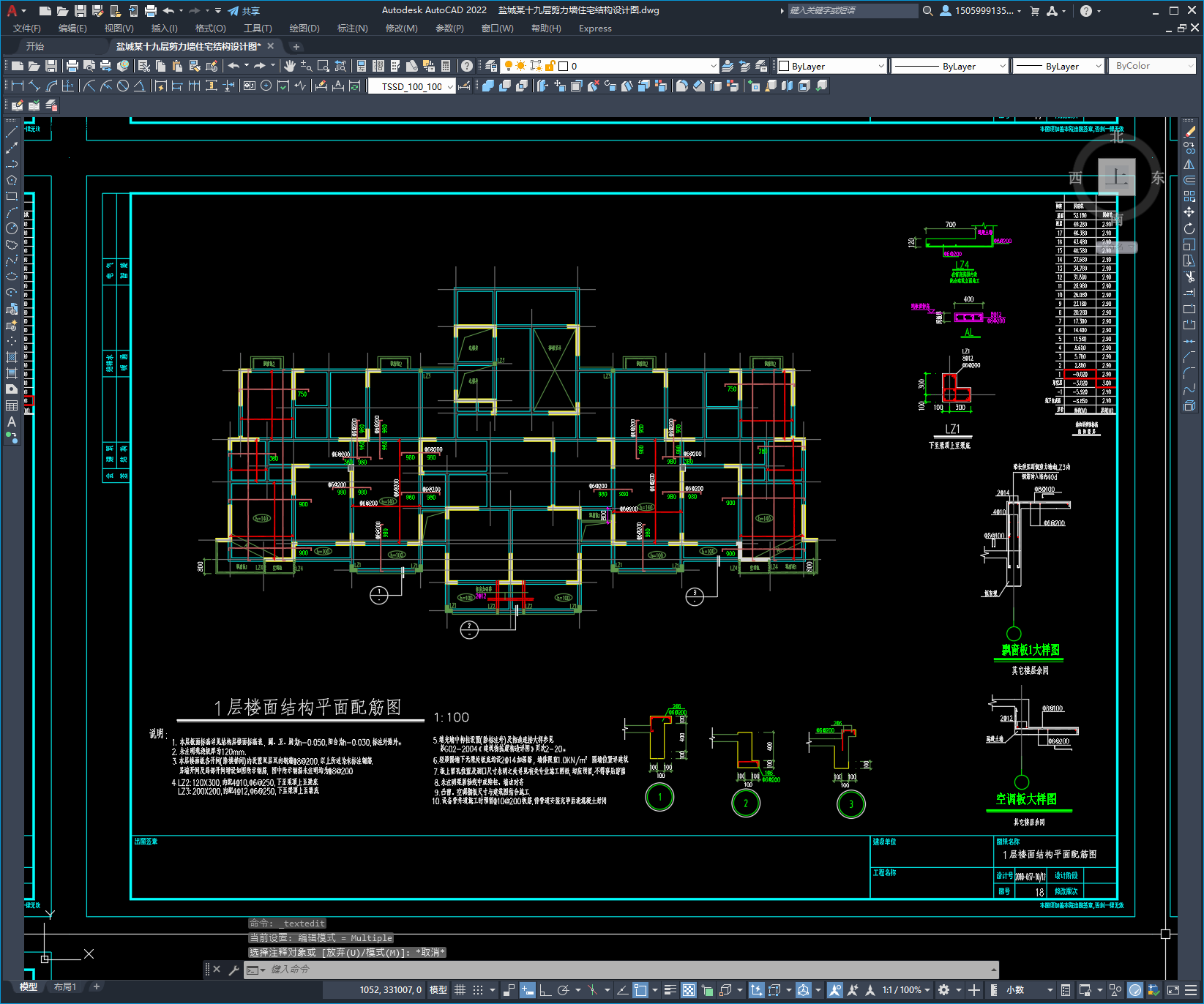The width and height of the screenshot is (1204, 1004).
Task: Open the 1505999135 account menu
Action: [980, 11]
